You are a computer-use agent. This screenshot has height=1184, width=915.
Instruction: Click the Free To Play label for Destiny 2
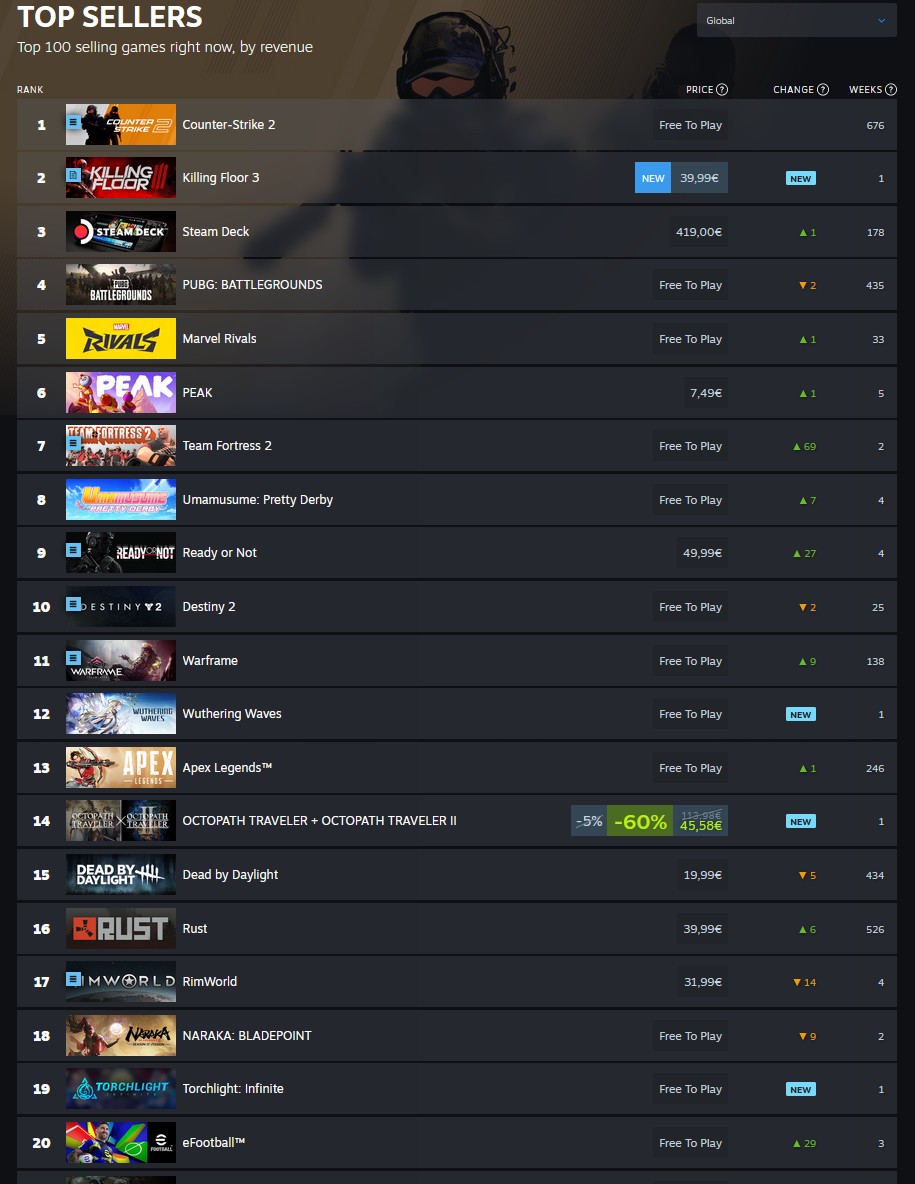tap(690, 607)
